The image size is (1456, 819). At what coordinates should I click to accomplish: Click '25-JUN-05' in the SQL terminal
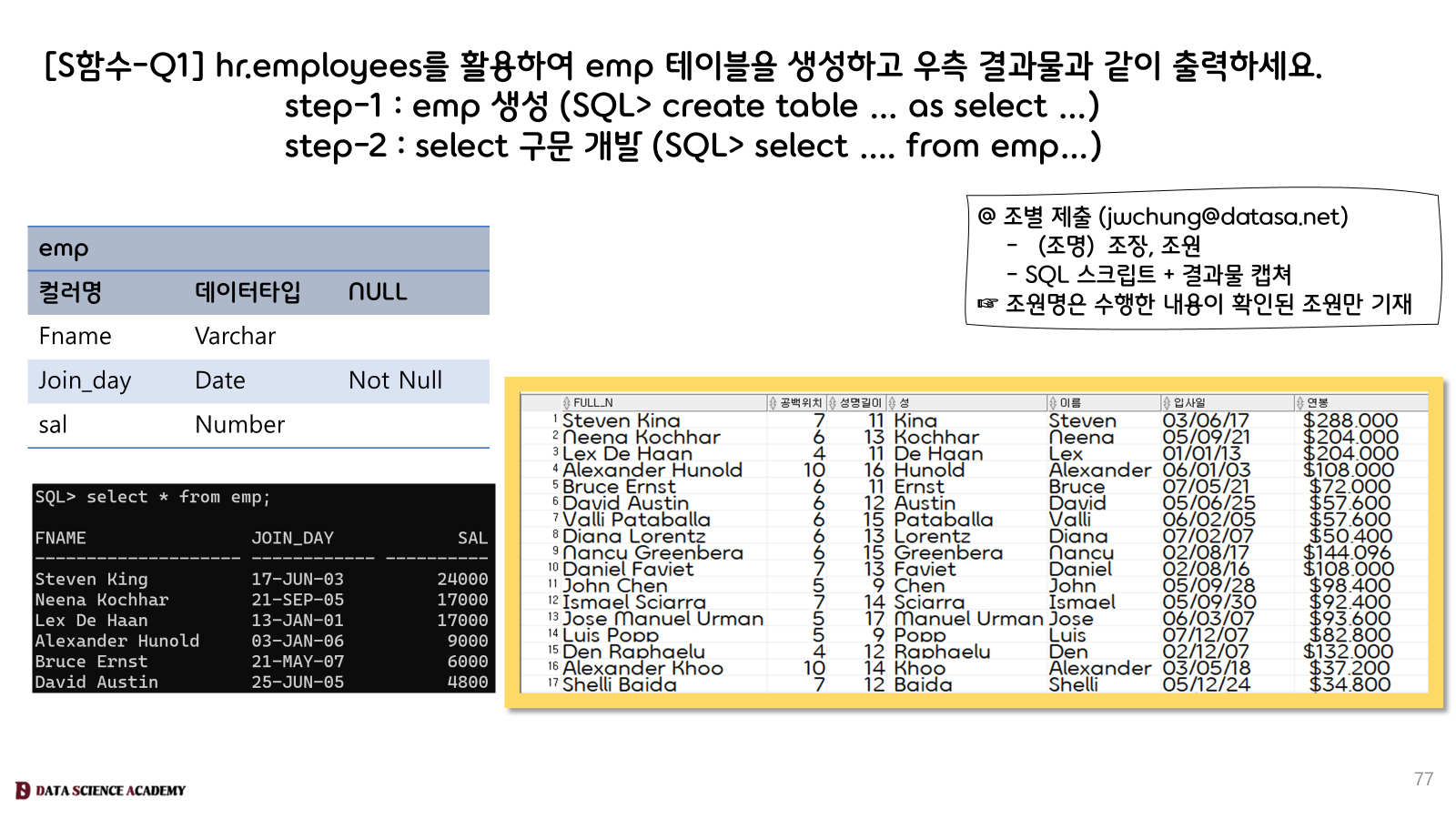point(298,682)
